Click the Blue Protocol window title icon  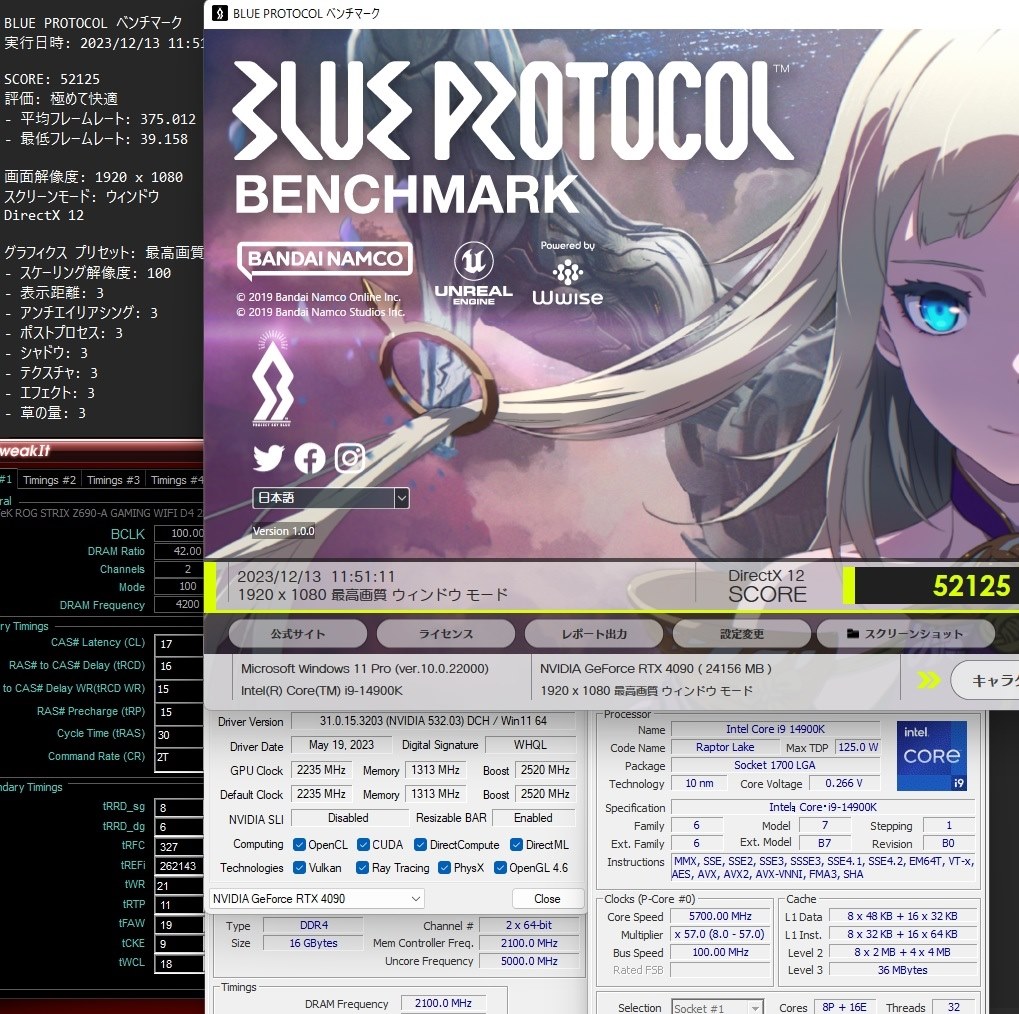click(220, 13)
